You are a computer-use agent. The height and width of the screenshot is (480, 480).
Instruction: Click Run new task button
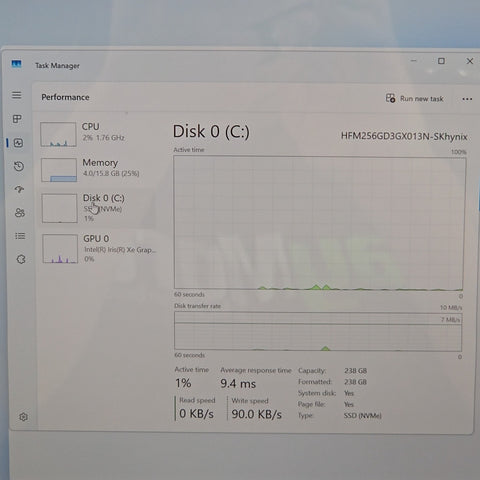(415, 98)
